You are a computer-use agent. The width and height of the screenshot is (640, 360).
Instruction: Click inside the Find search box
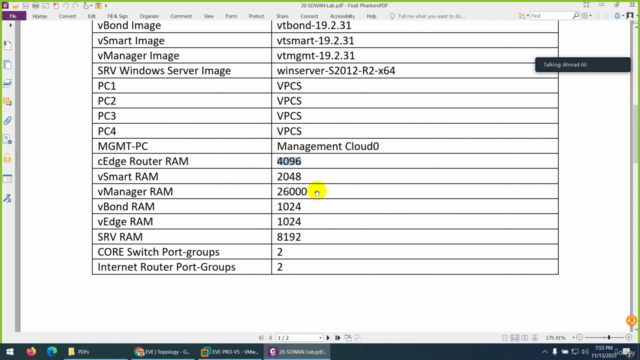550,16
